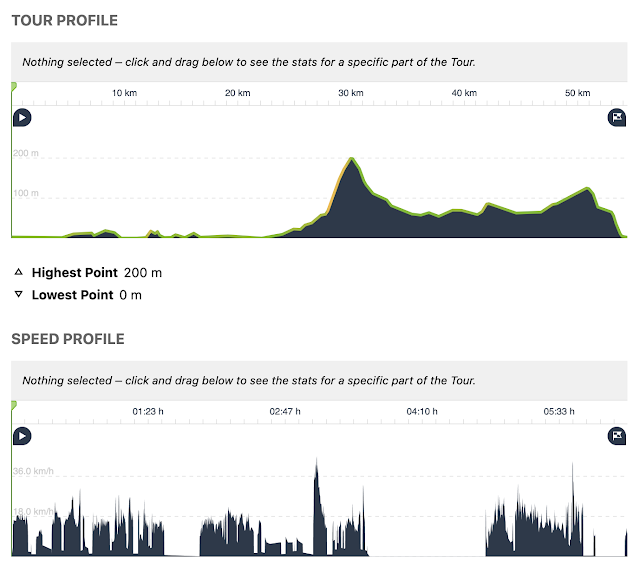Viewport: 640px width, 572px height.
Task: Click the tallest speed spike above 36.0 km/h
Action: click(x=317, y=463)
